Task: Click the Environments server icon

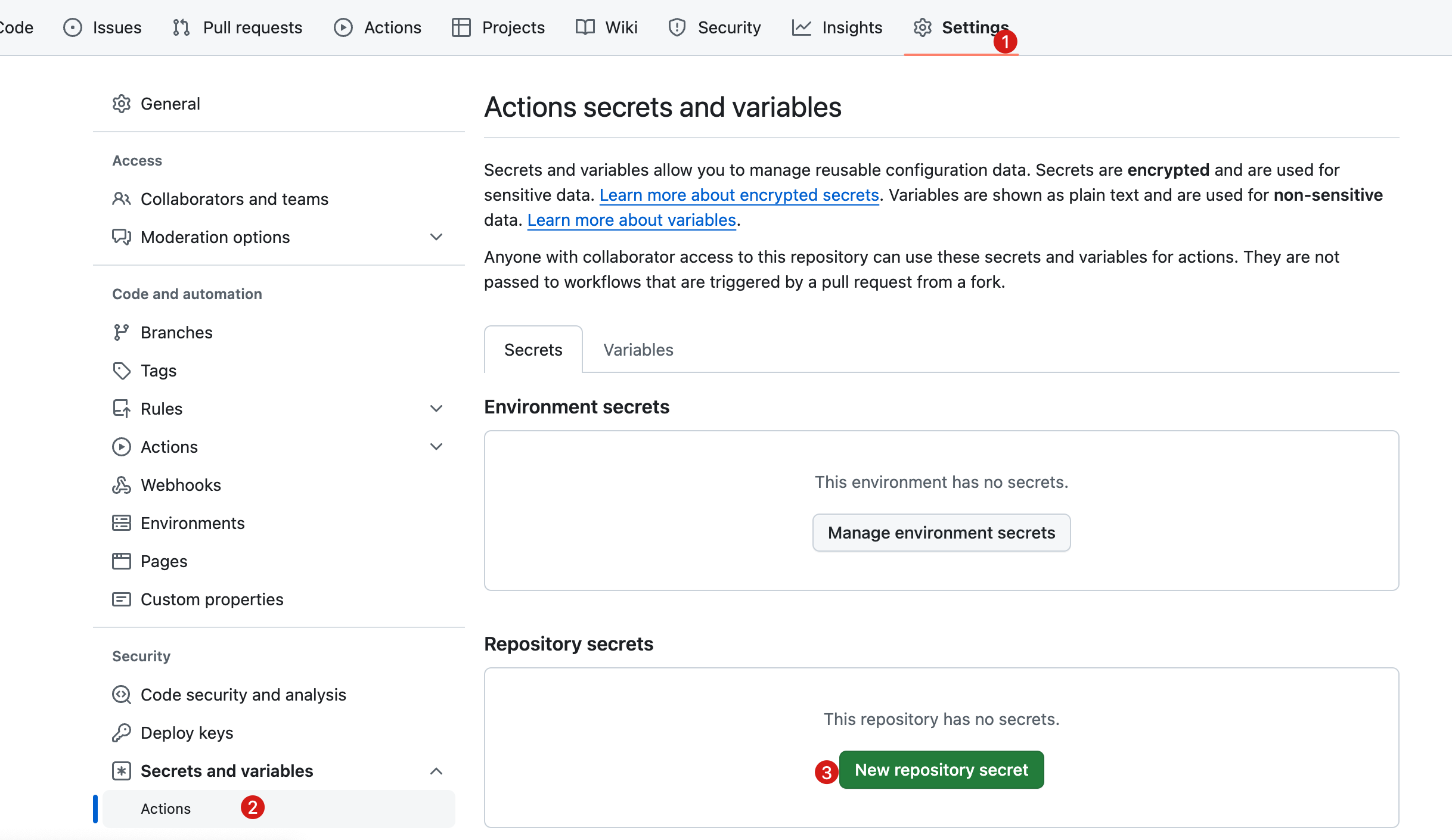Action: click(x=122, y=523)
